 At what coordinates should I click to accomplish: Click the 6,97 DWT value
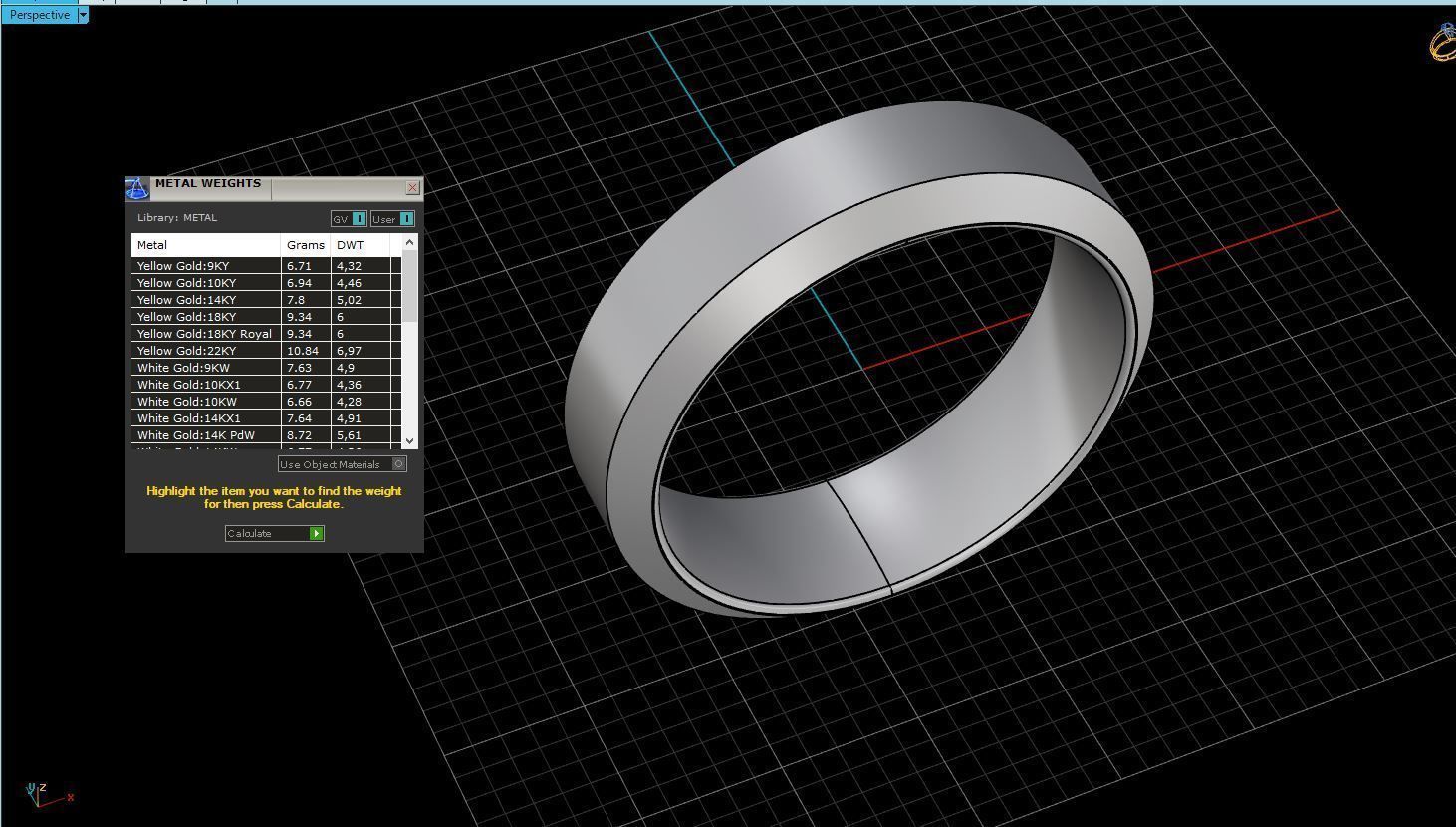(x=349, y=351)
